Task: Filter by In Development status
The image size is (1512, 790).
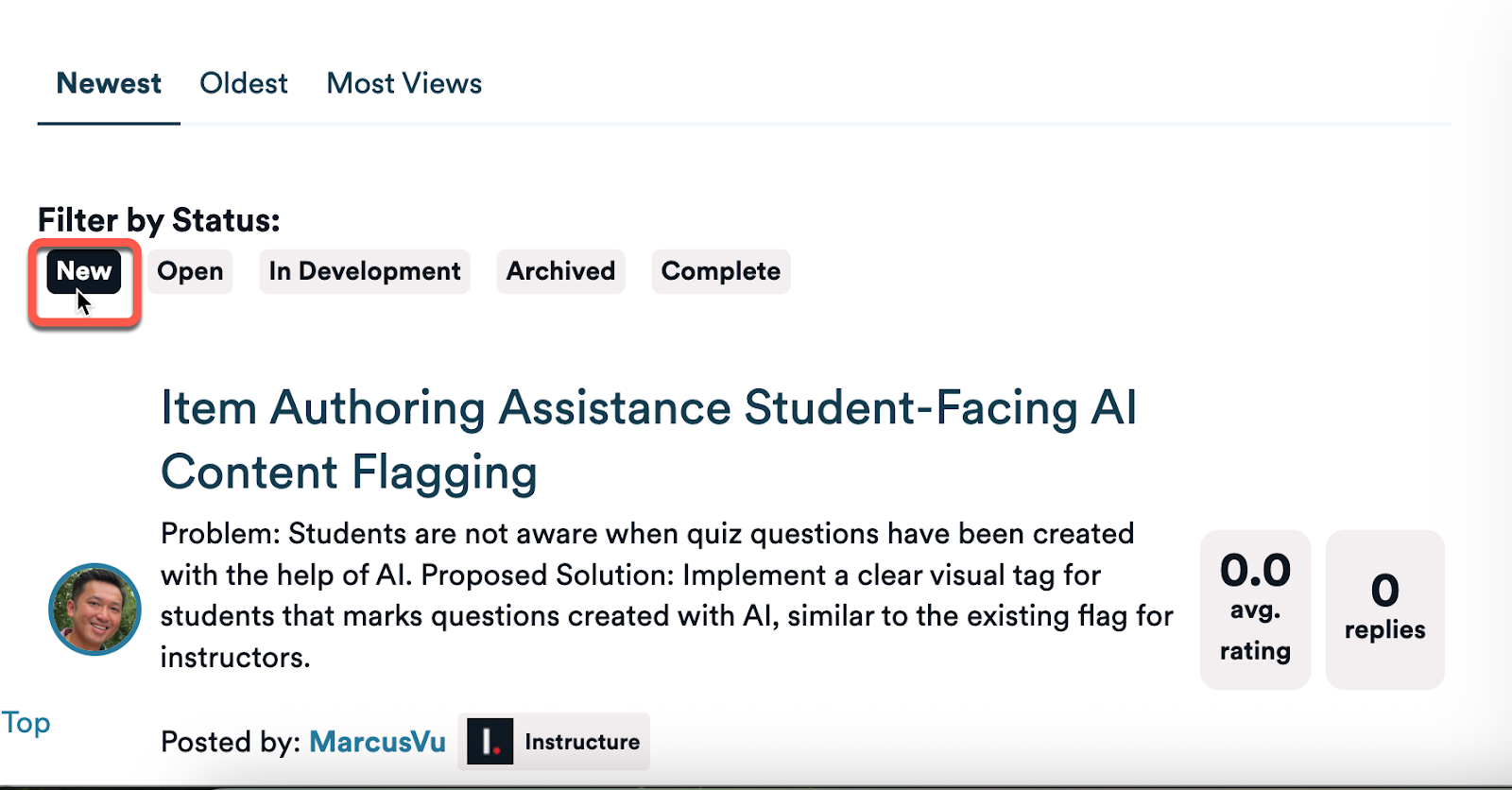Action: pos(365,271)
